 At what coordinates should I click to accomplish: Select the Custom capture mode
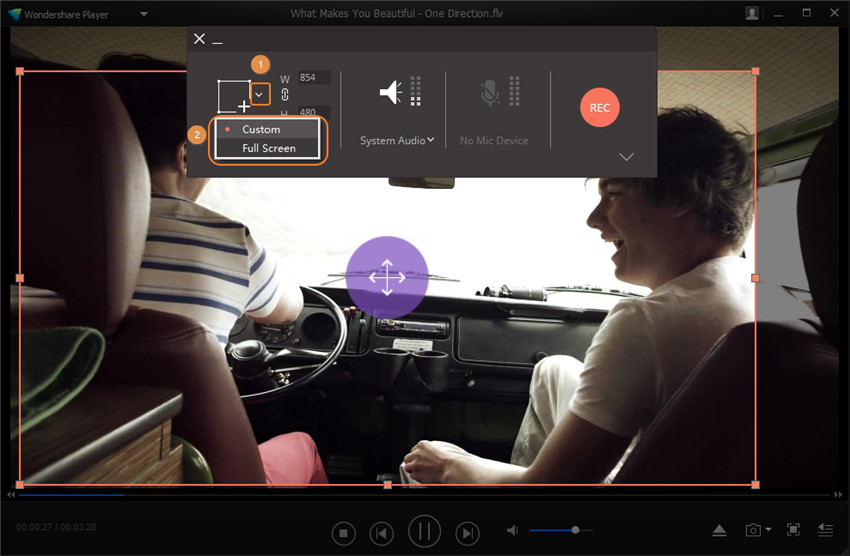[x=267, y=129]
